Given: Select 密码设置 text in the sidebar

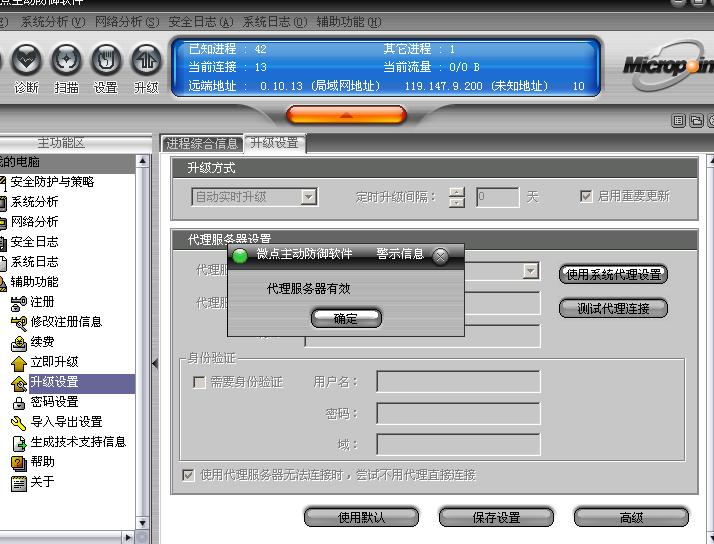Looking at the screenshot, I should click(x=54, y=402).
